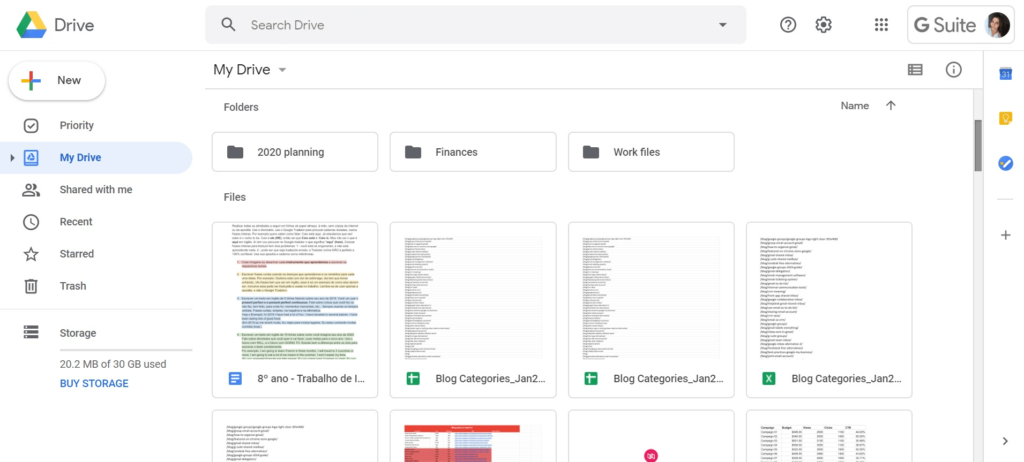The image size is (1024, 462).
Task: Click the Help question mark icon
Action: coord(788,25)
